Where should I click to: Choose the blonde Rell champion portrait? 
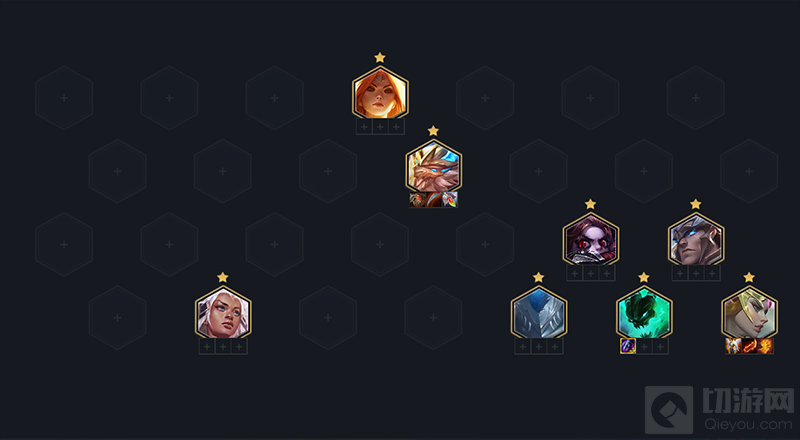point(749,313)
